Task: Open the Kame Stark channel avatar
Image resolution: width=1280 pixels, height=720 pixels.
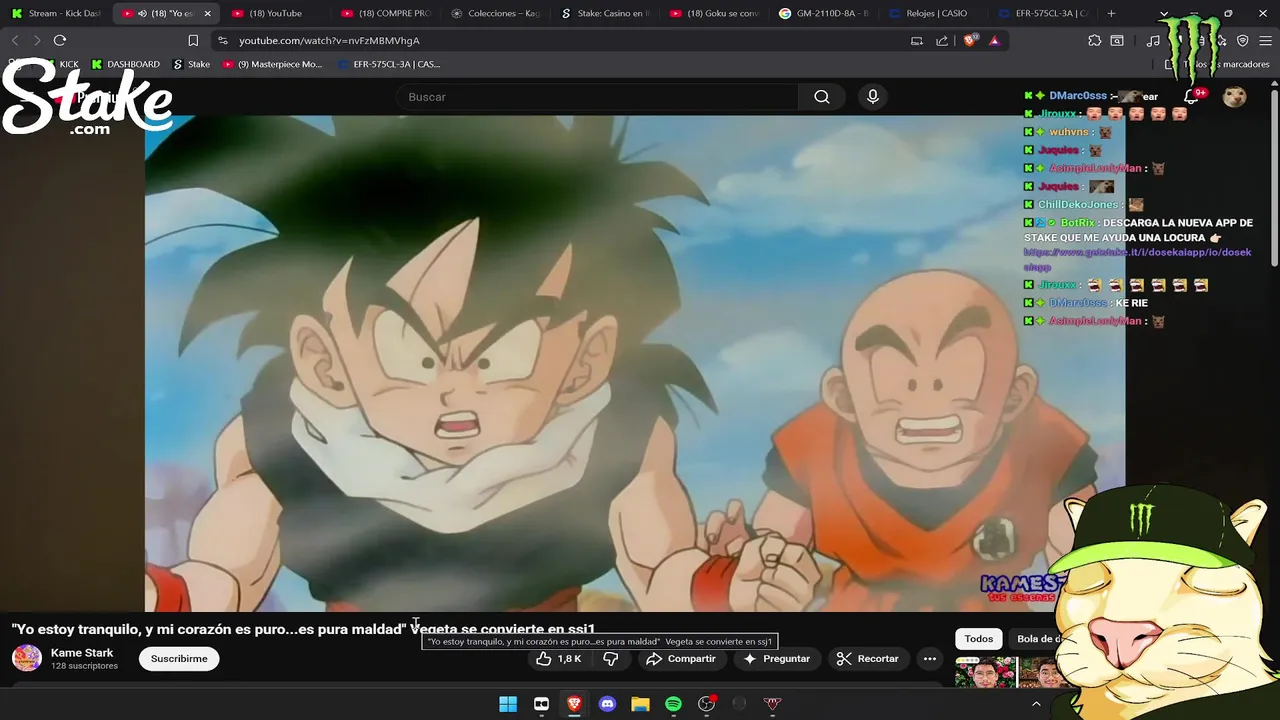Action: 27,658
